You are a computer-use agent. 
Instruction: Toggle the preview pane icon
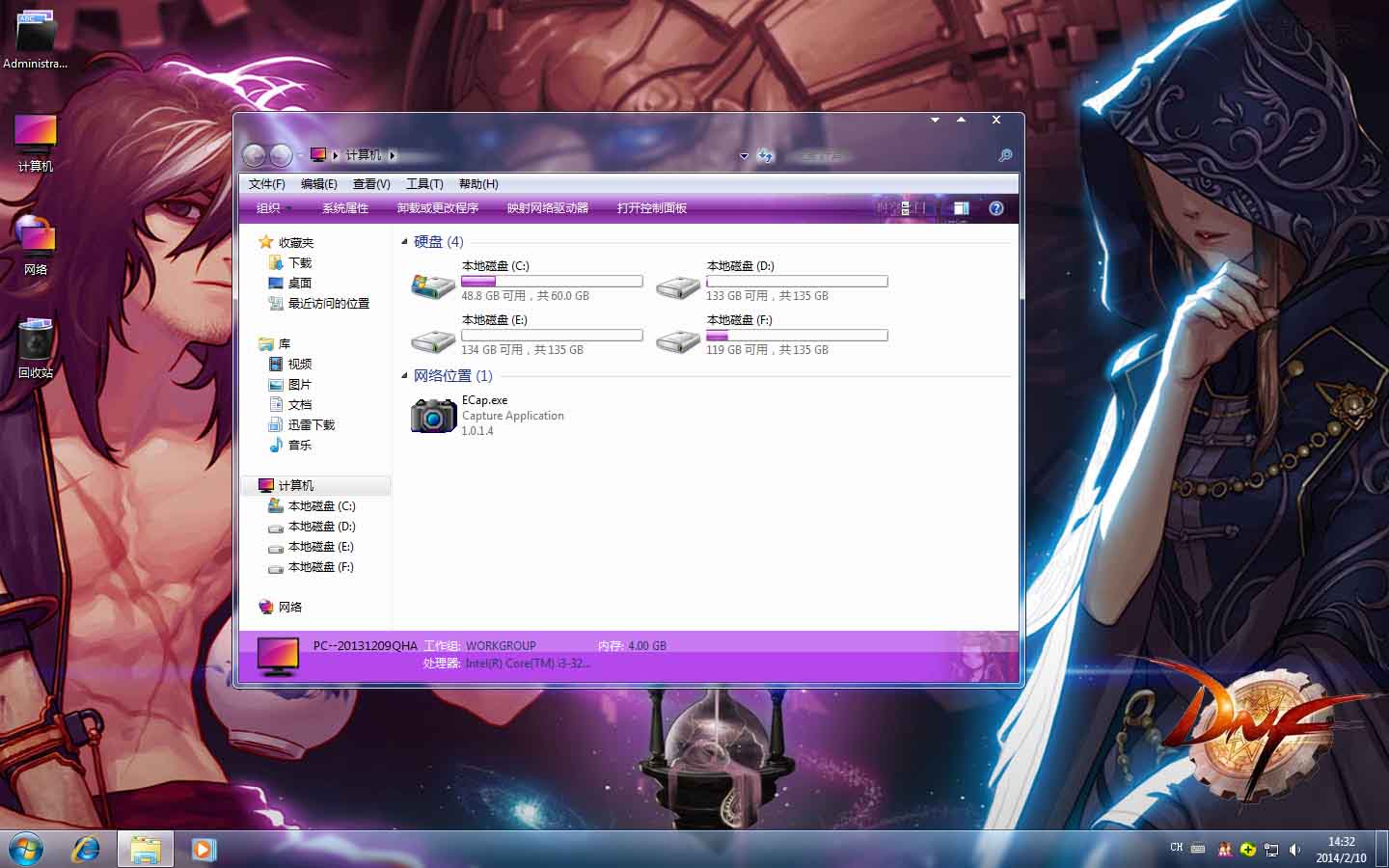click(x=961, y=208)
